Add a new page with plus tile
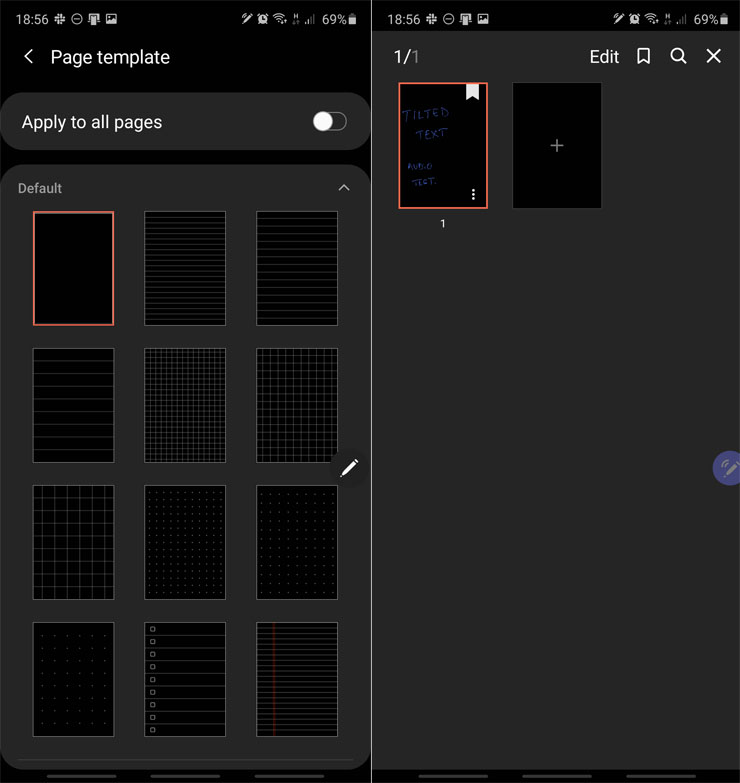The image size is (740, 783). [x=557, y=146]
